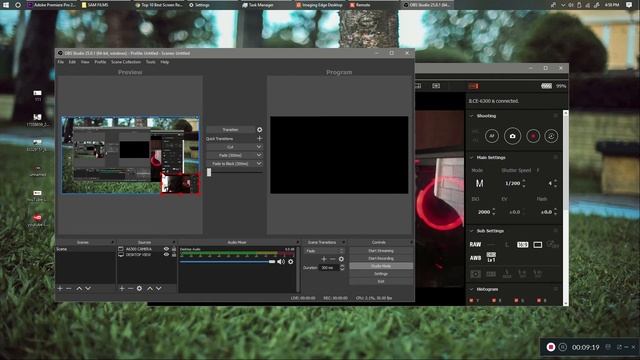Open scene transition properties gear
Image resolution: width=640 pixels, height=360 pixels.
pyautogui.click(x=341, y=259)
